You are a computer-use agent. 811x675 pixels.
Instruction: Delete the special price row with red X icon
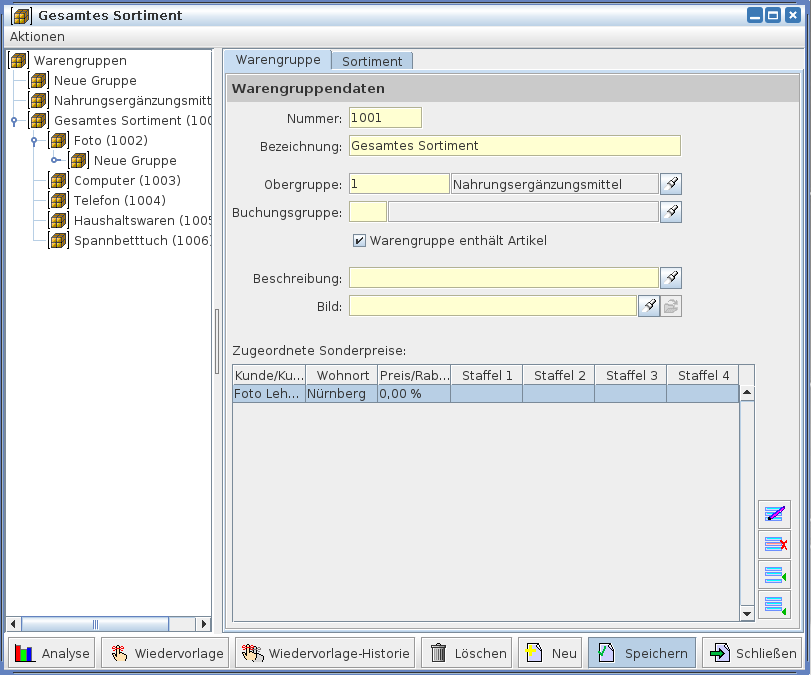point(773,544)
